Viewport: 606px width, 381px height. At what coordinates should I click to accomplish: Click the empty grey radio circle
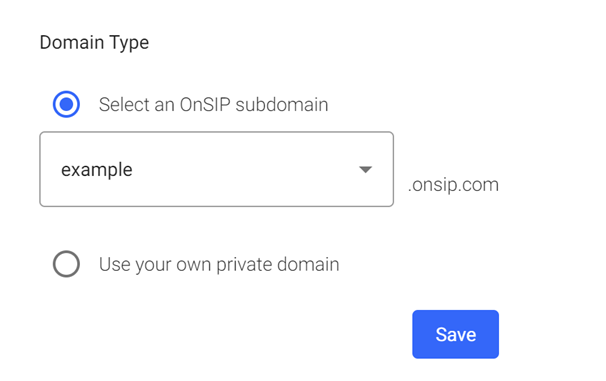pos(66,264)
